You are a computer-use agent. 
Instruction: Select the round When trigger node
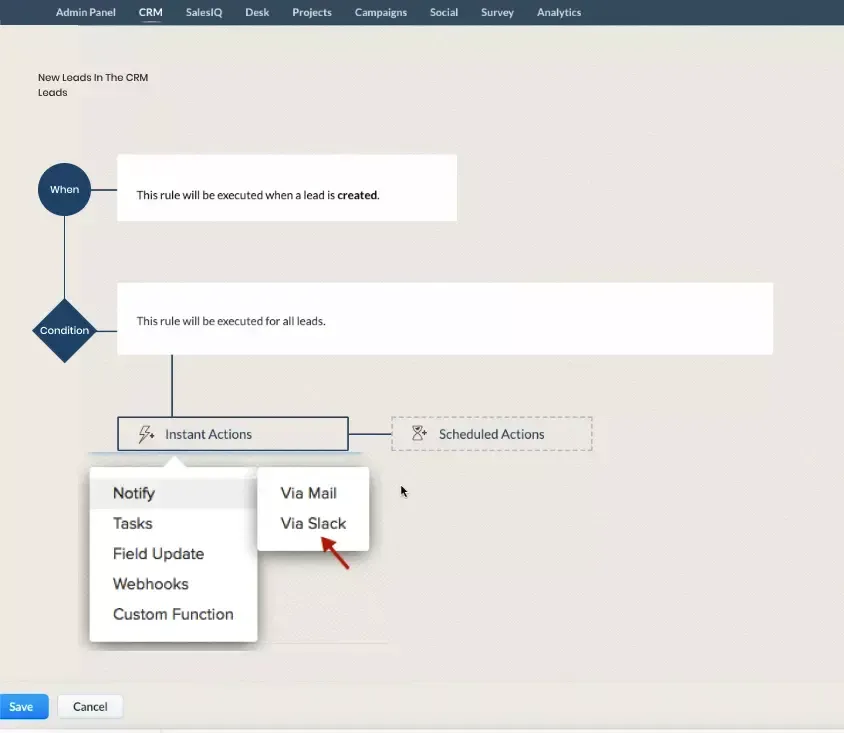pos(64,188)
